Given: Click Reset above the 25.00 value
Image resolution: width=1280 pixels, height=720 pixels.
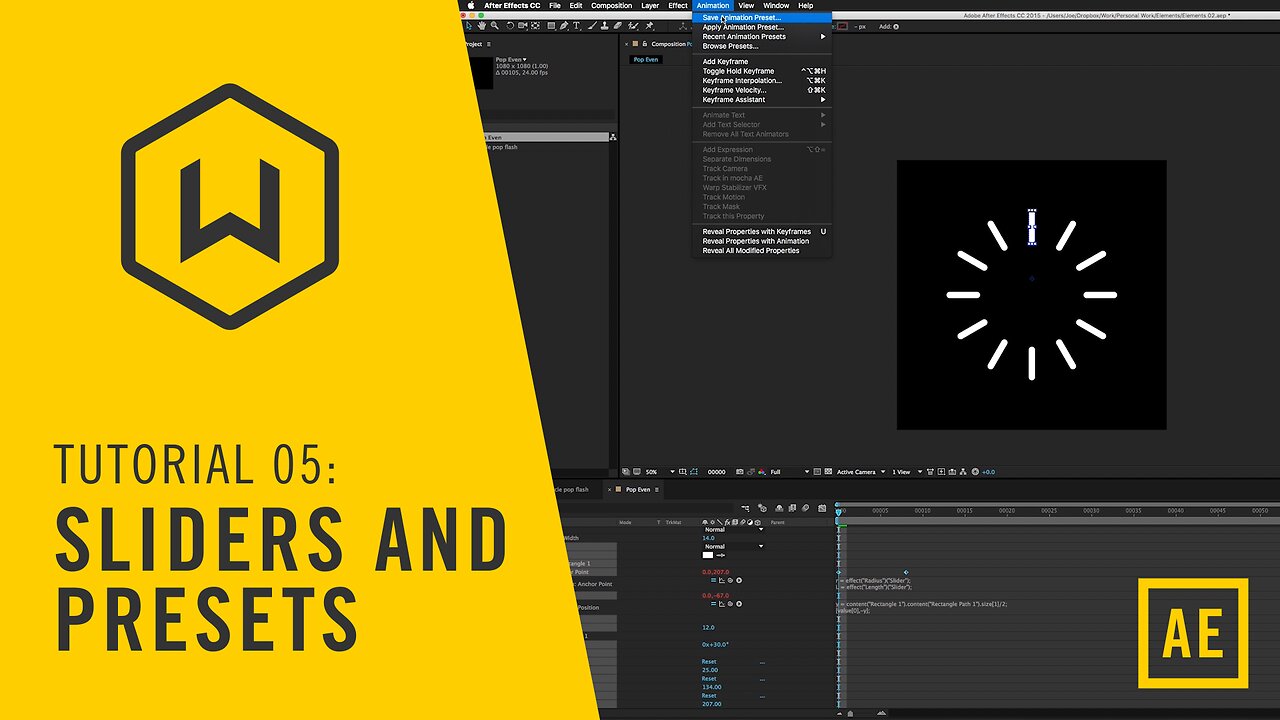Looking at the screenshot, I should pyautogui.click(x=709, y=662).
